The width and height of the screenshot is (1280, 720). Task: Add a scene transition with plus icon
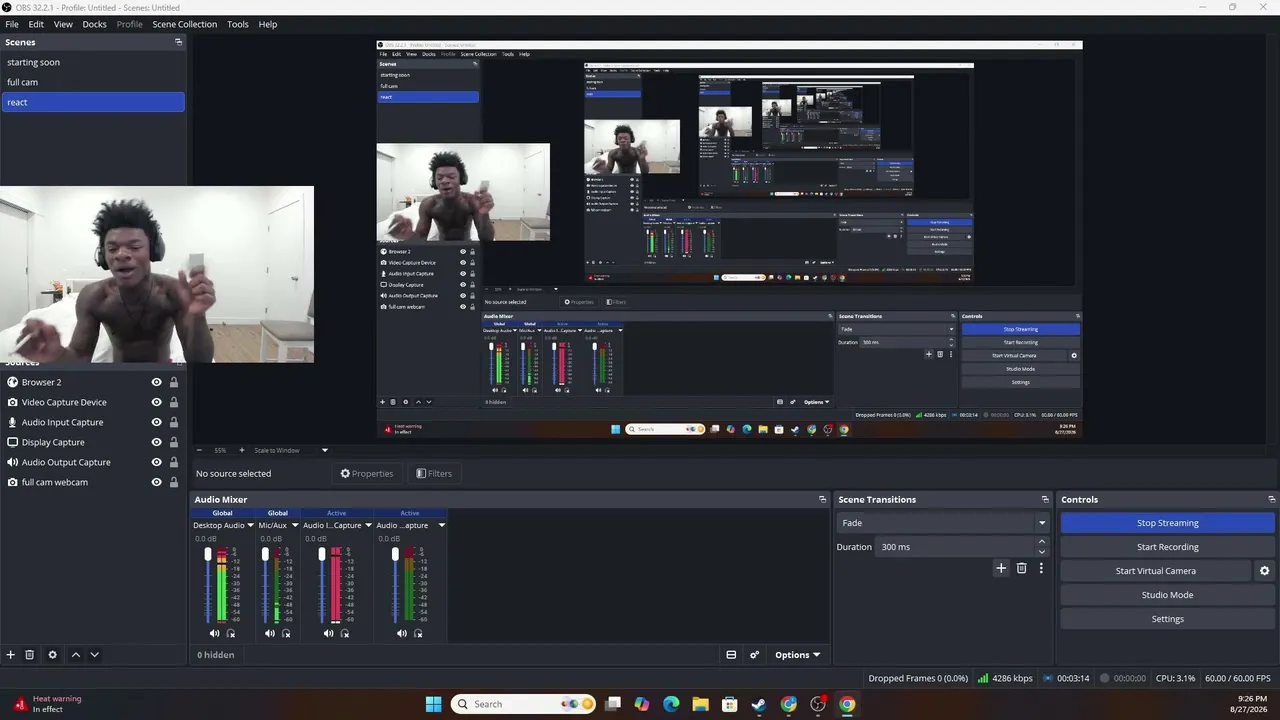click(1001, 568)
